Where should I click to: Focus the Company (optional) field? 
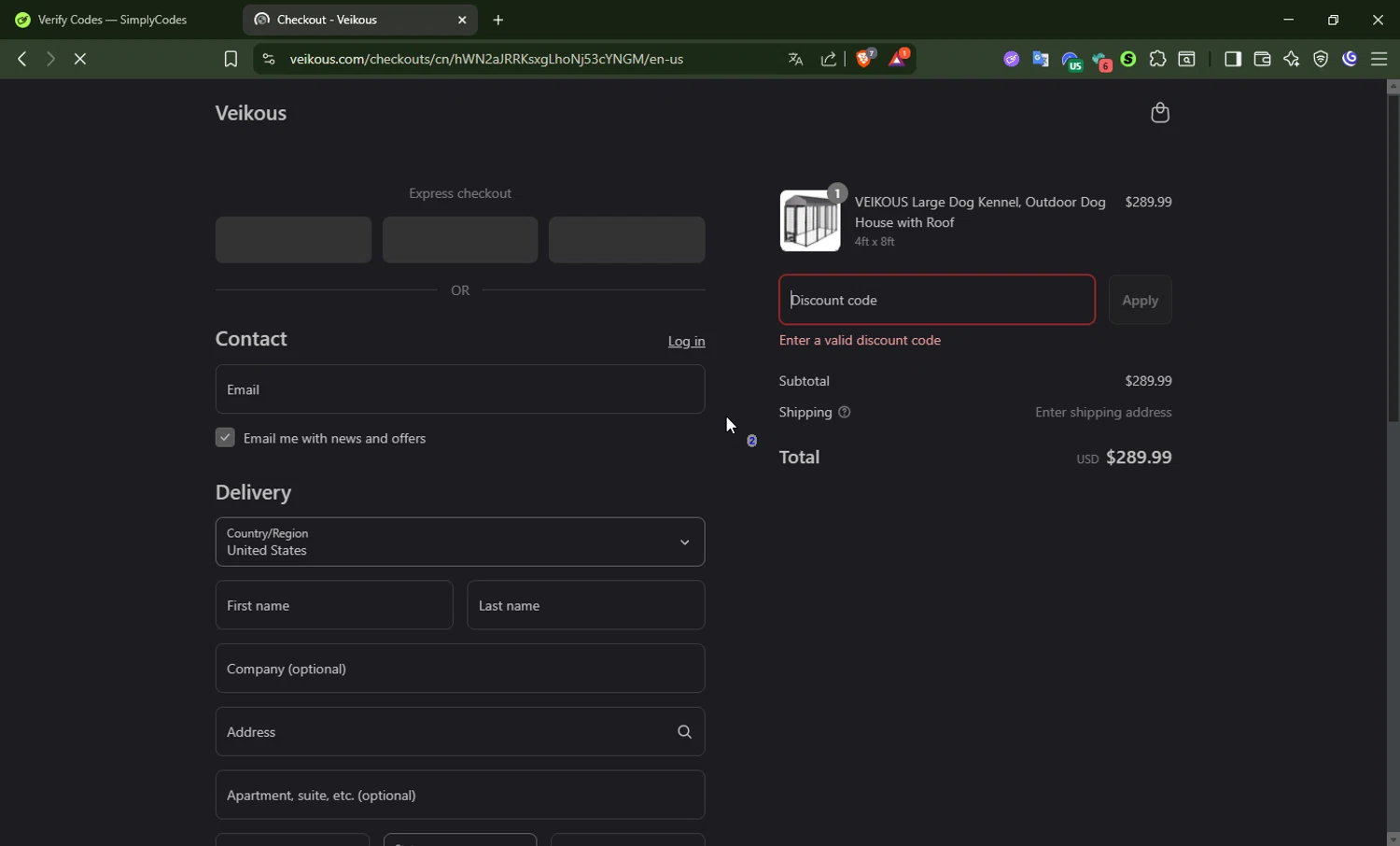(x=460, y=669)
